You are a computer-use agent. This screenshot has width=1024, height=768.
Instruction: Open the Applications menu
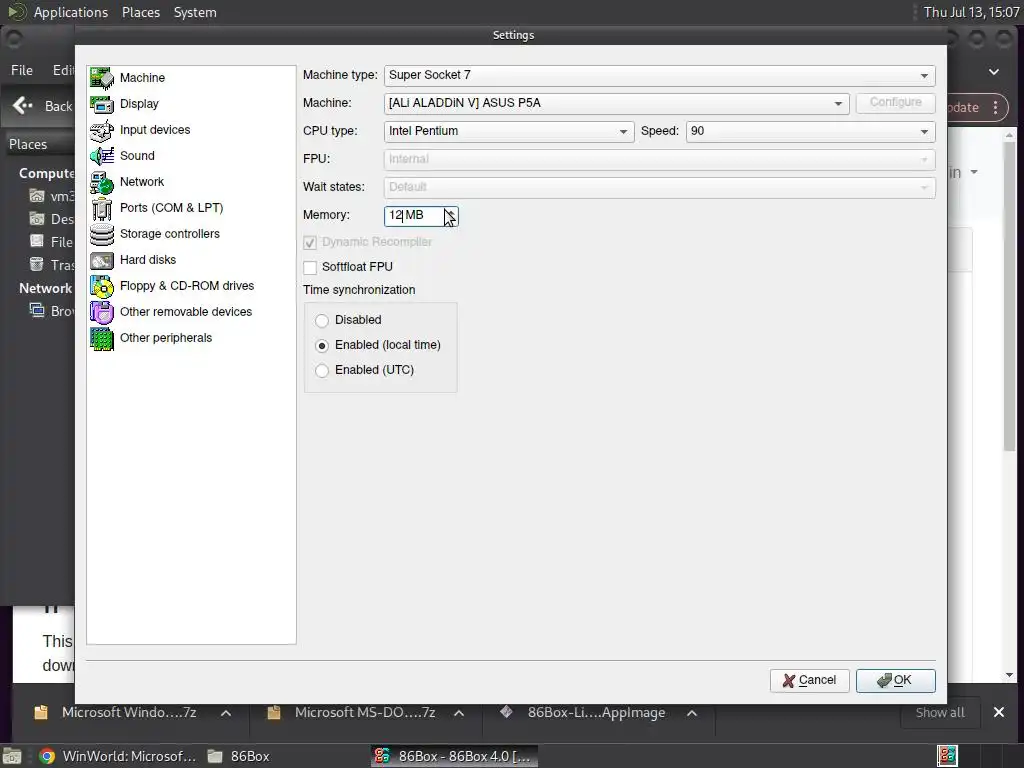coord(71,12)
